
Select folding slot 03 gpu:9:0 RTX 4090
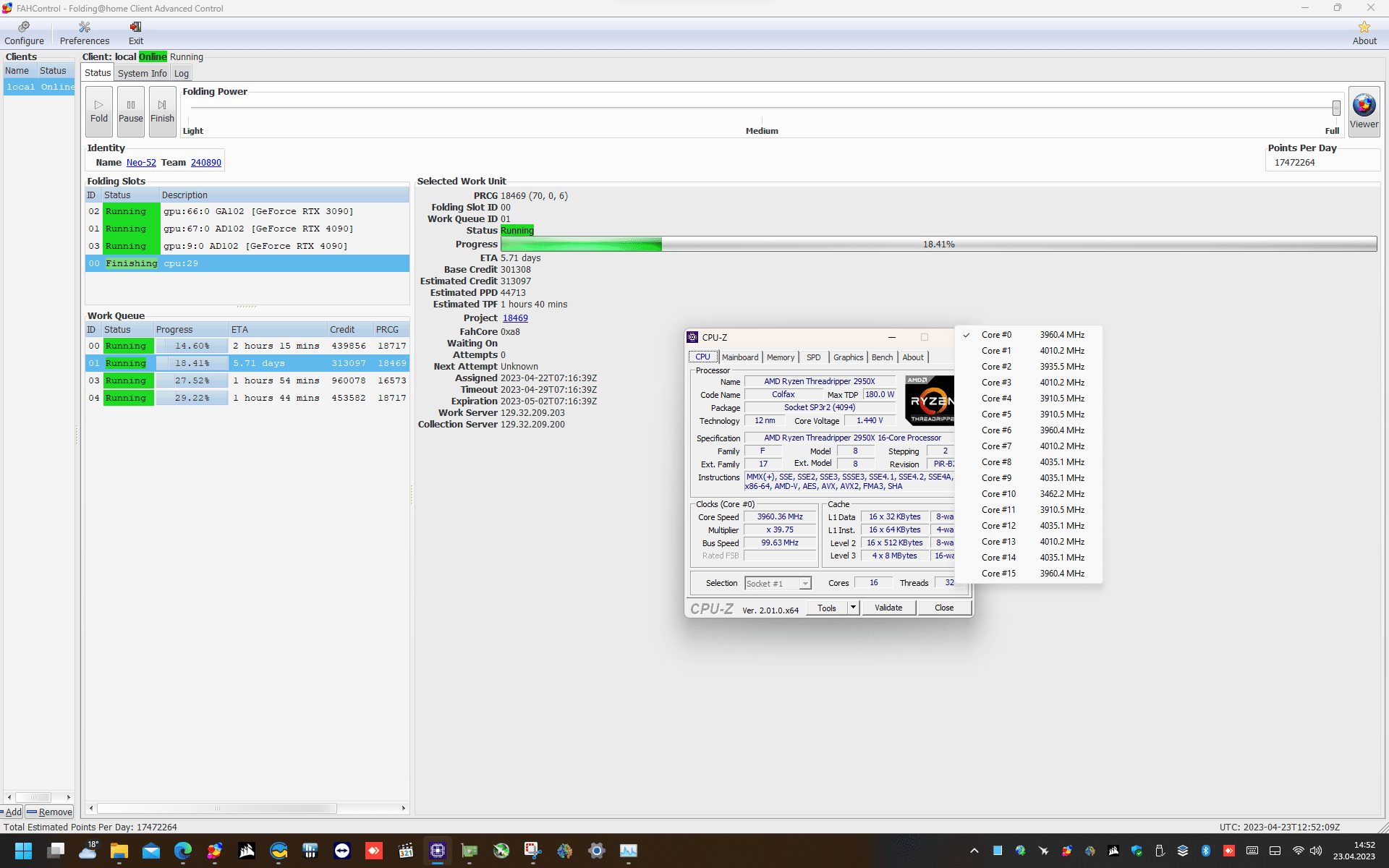point(247,246)
